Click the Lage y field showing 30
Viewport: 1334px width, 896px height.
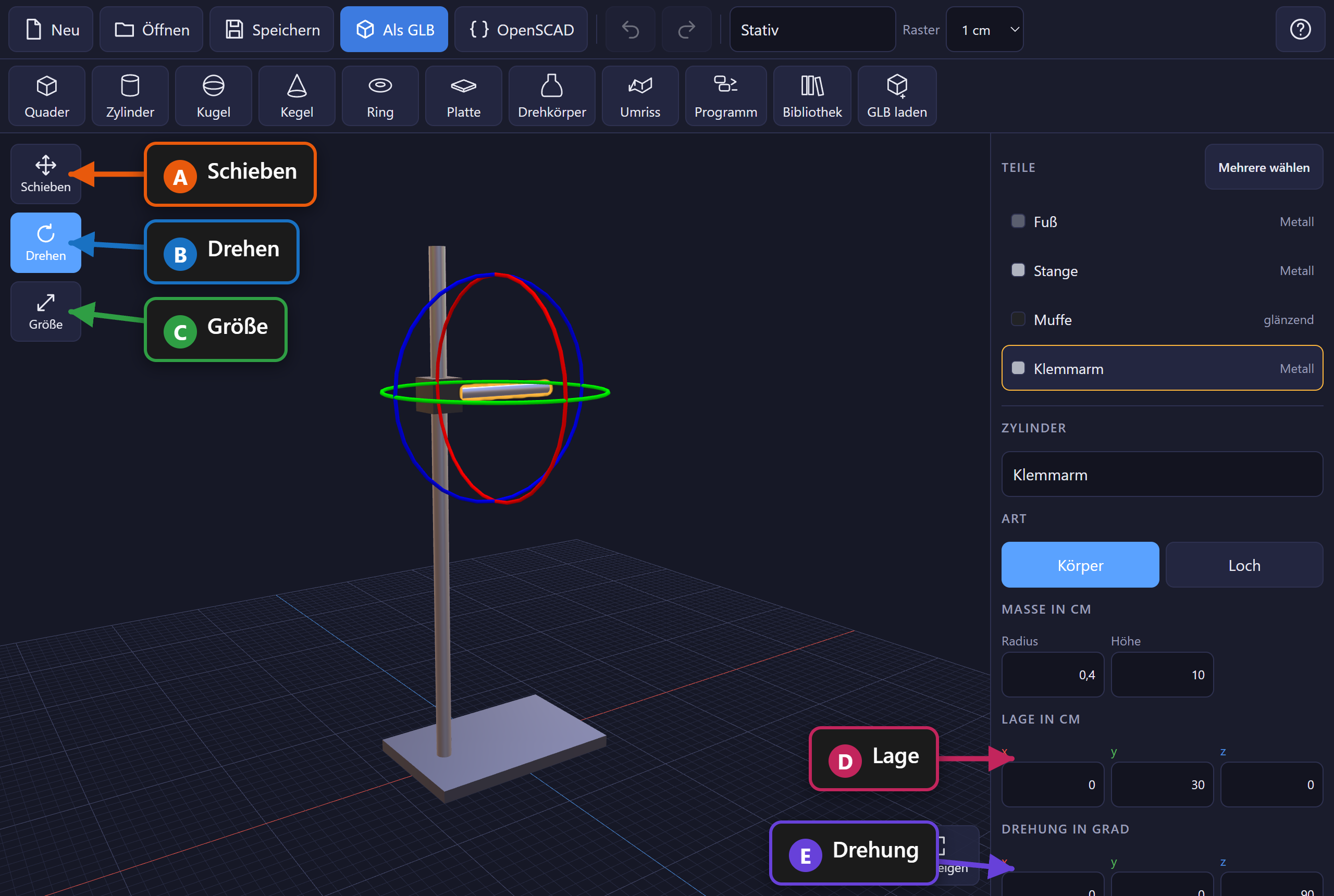click(1162, 785)
